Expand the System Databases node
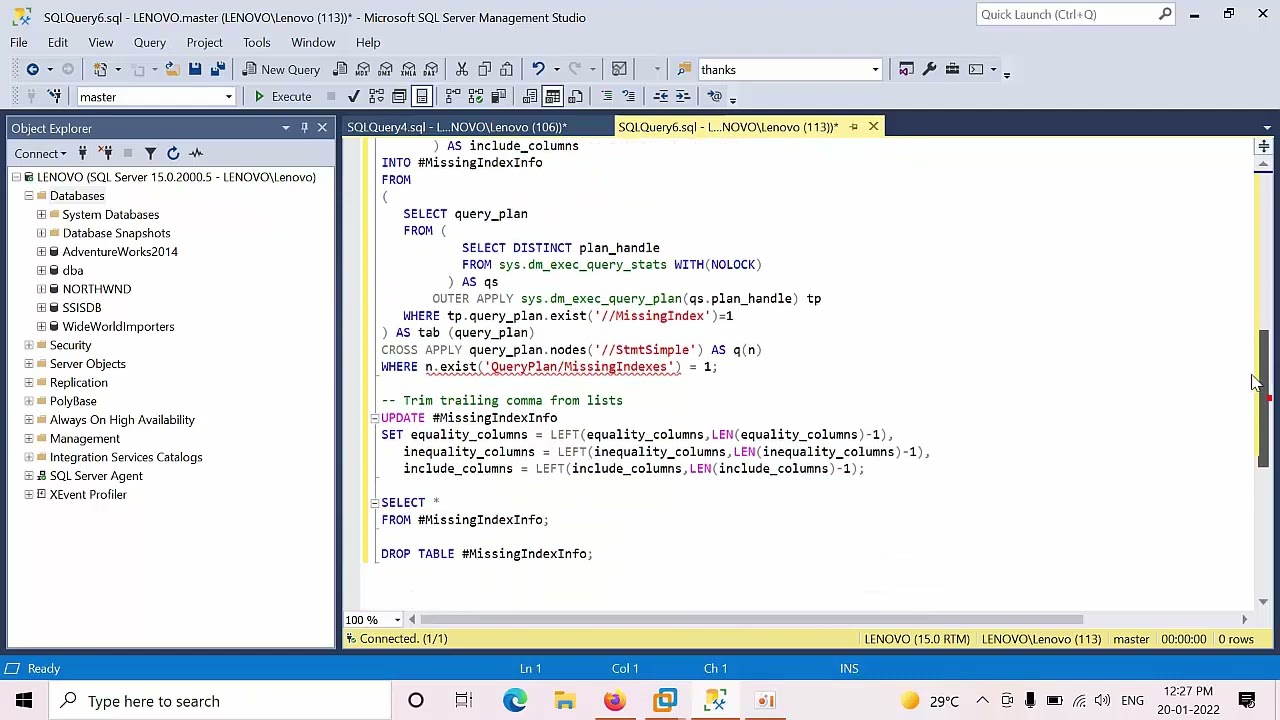1280x720 pixels. click(x=42, y=215)
